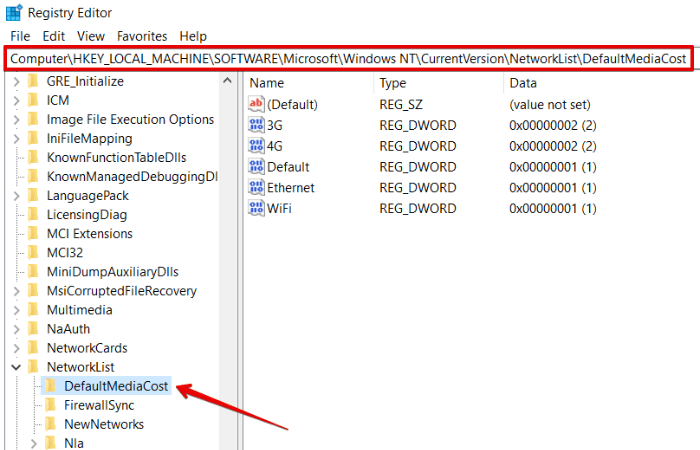Select the 3G DWORD value icon
This screenshot has width=700, height=450.
coord(256,125)
